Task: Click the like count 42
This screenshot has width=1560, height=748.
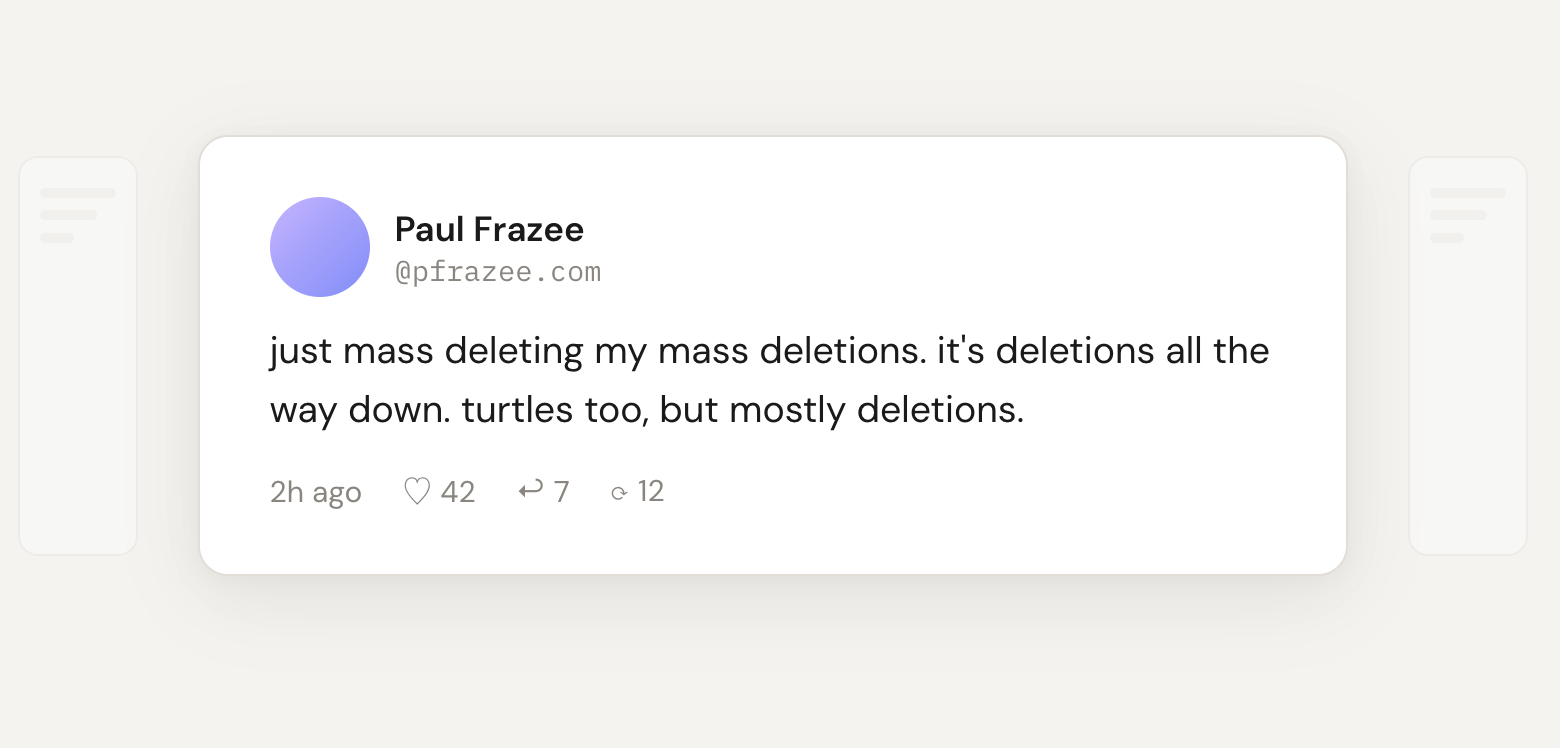Action: pyautogui.click(x=458, y=492)
